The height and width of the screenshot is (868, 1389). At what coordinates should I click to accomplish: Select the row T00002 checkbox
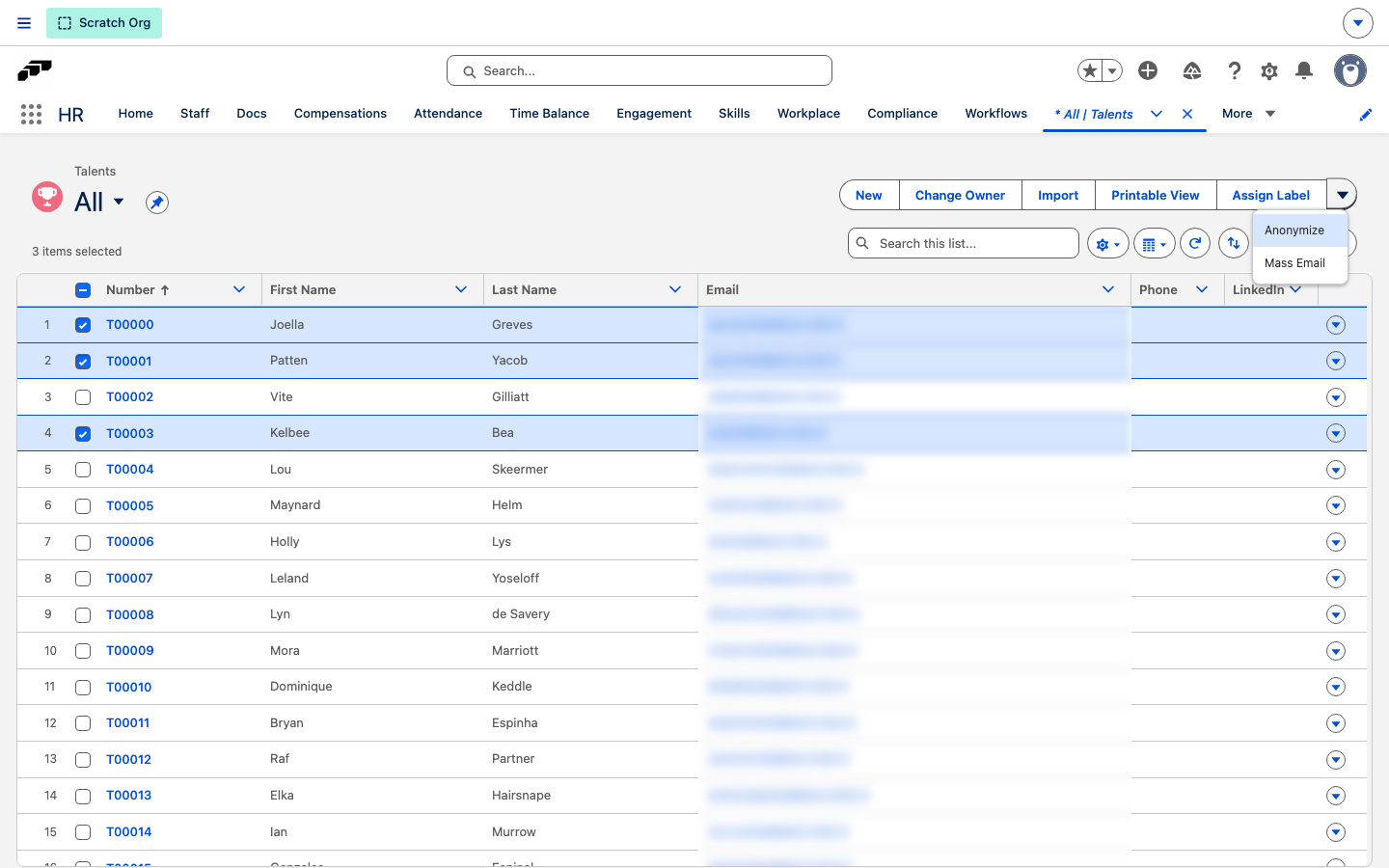pos(83,397)
